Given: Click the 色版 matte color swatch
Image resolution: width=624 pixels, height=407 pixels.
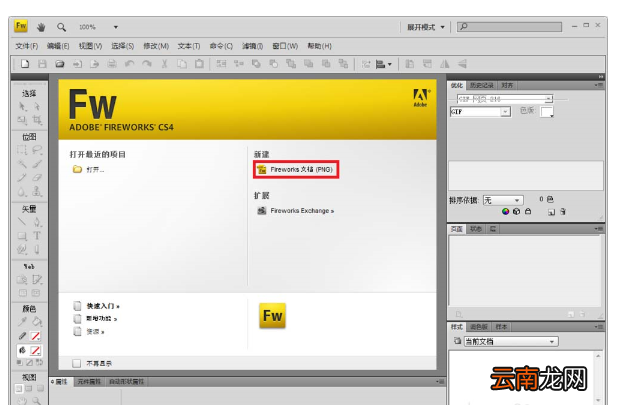Looking at the screenshot, I should (547, 112).
